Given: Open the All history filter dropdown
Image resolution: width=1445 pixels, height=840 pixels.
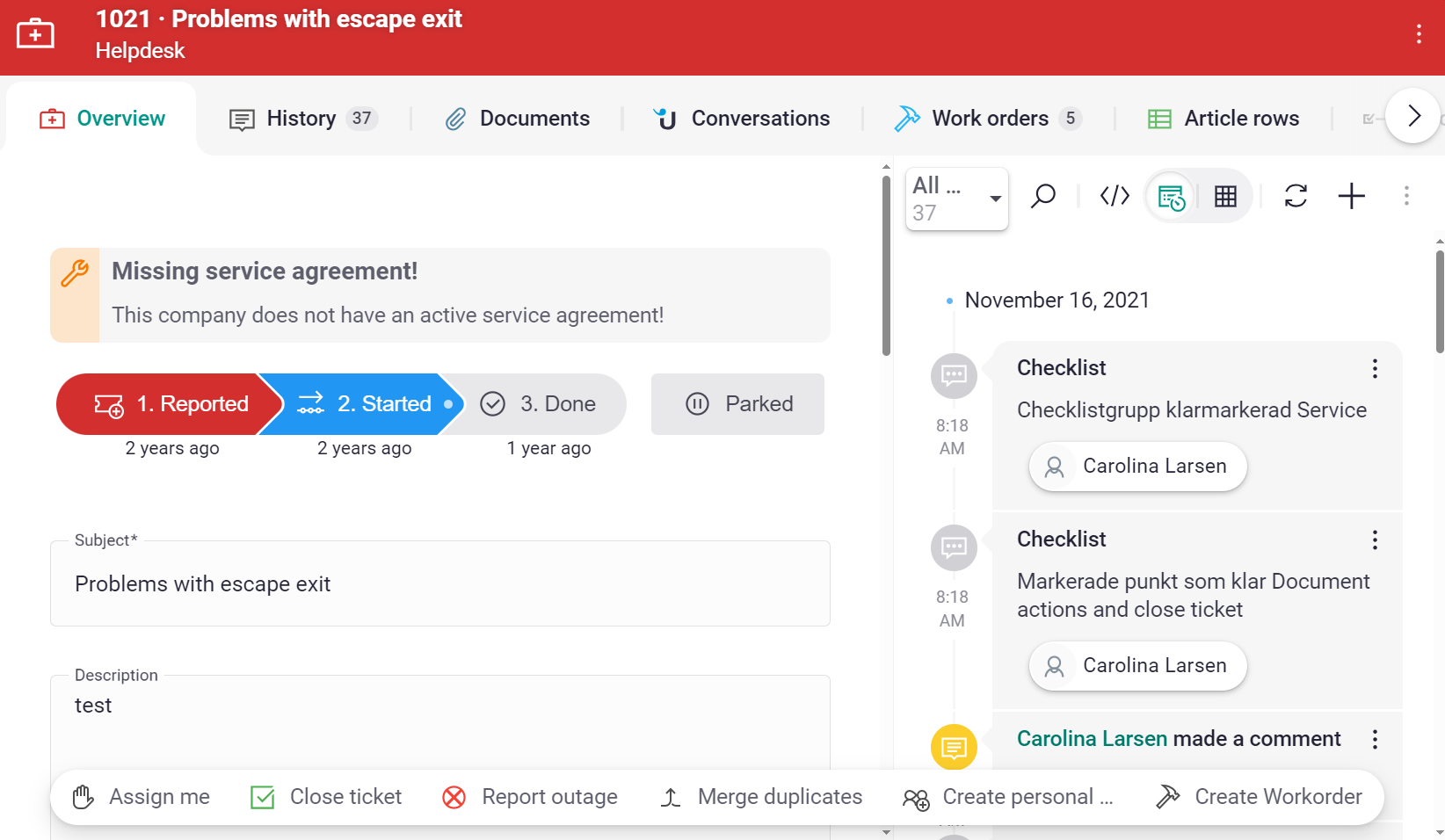Looking at the screenshot, I should 956,199.
